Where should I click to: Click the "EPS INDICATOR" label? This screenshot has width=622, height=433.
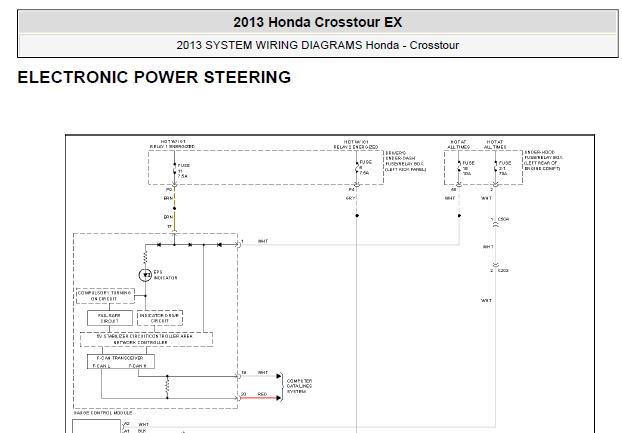165,275
